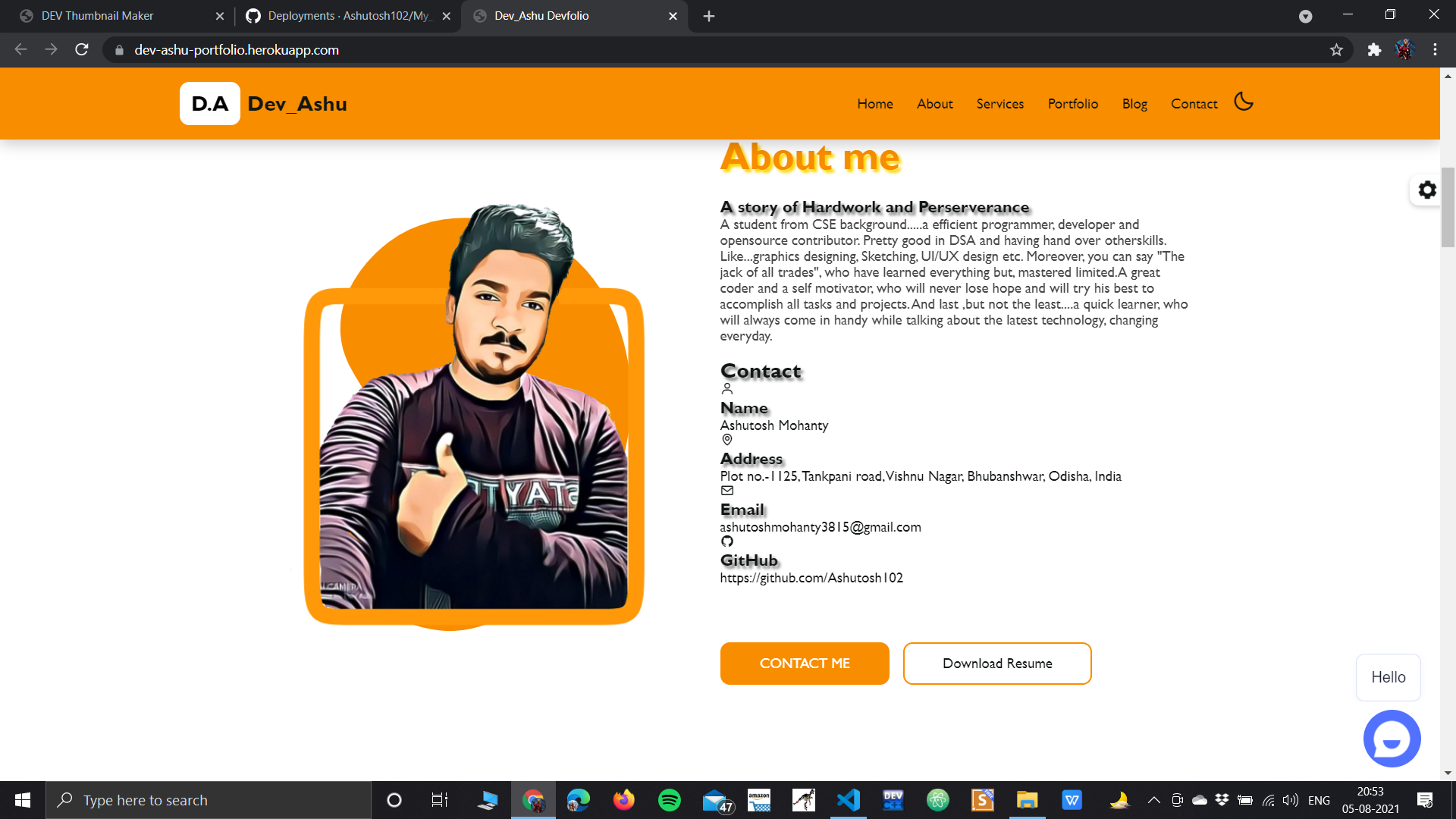Click the CONTACT ME button

pyautogui.click(x=804, y=663)
